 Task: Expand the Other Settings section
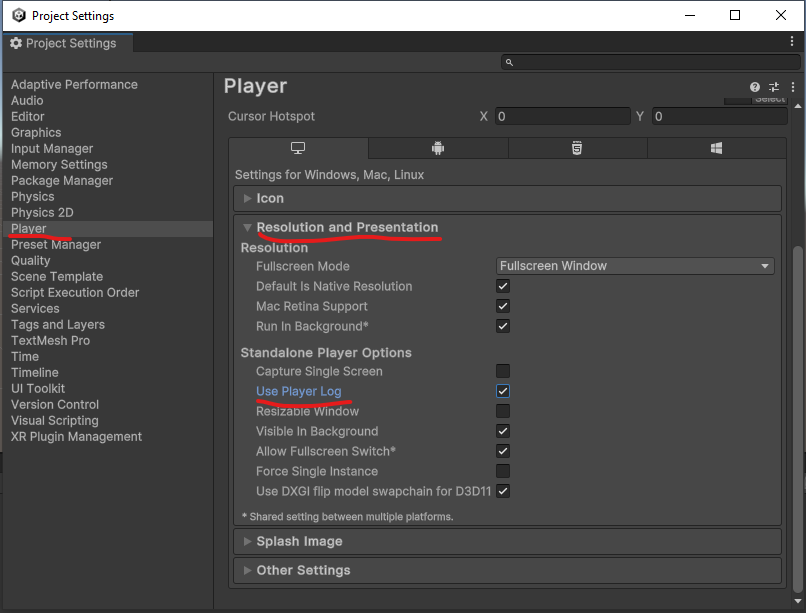click(x=303, y=570)
